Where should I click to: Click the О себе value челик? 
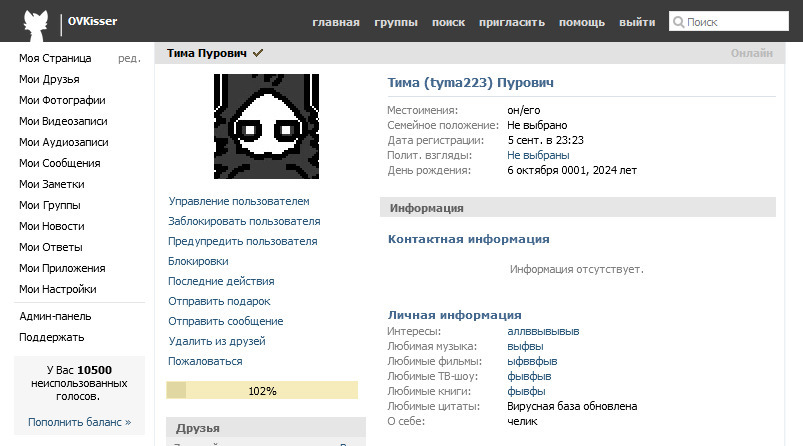click(522, 421)
